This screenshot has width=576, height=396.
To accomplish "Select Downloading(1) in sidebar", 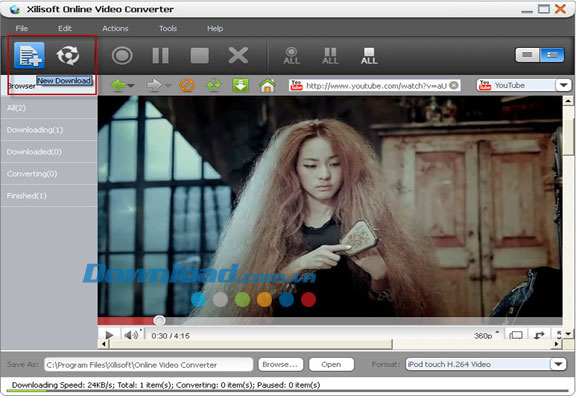I will point(49,130).
